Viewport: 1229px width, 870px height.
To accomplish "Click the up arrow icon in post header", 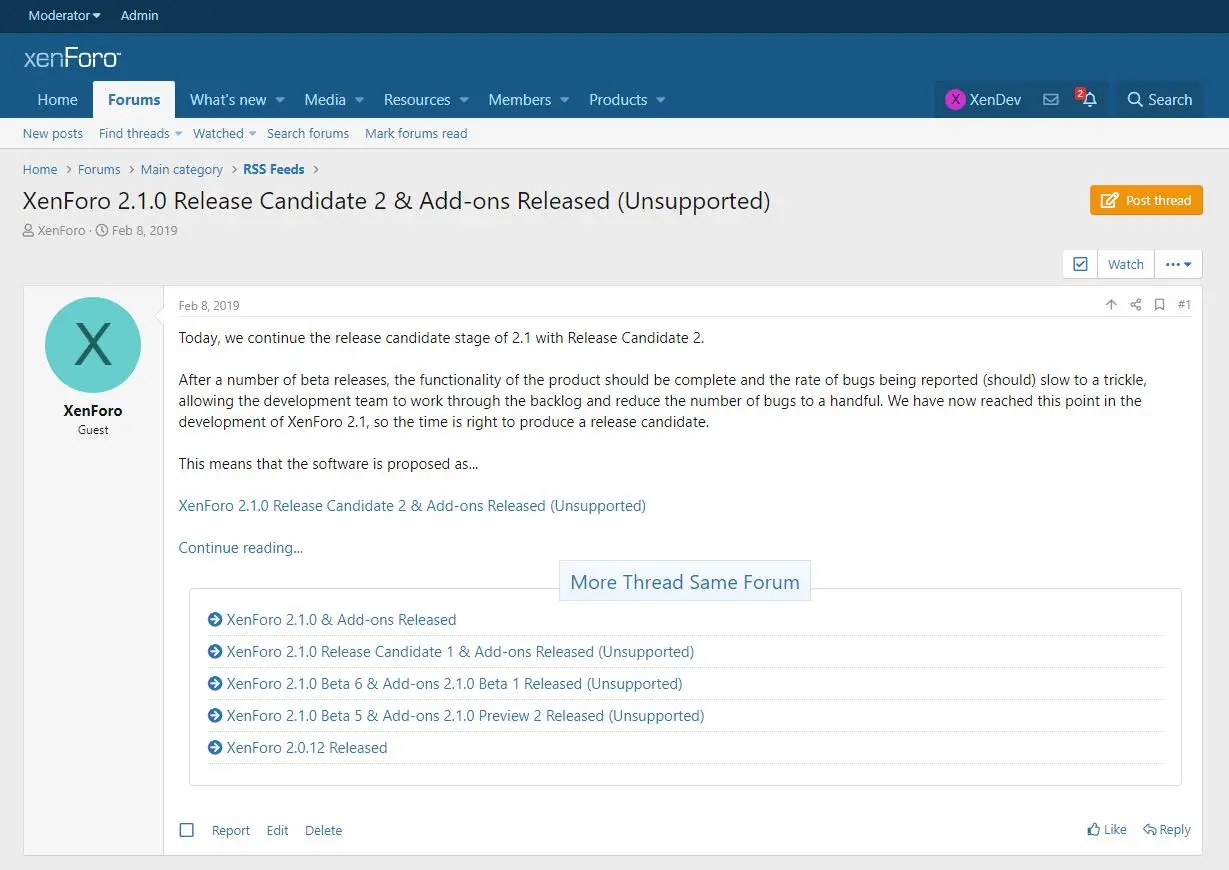I will [x=1111, y=305].
